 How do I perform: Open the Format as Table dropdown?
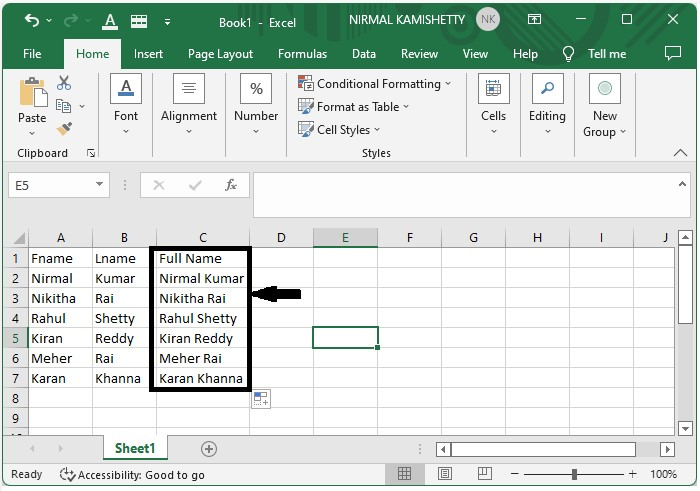coord(355,107)
